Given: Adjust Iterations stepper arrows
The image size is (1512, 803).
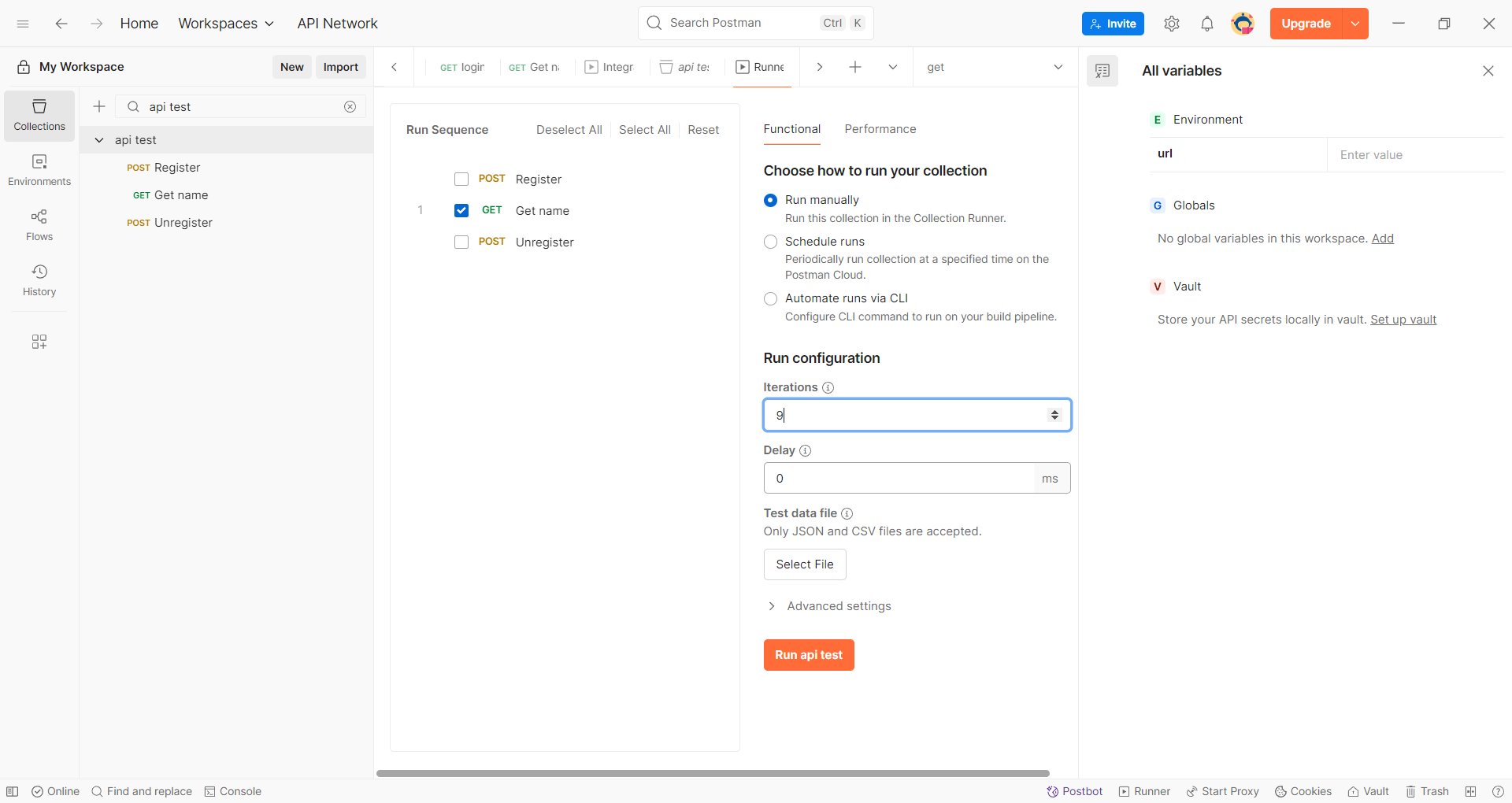Looking at the screenshot, I should point(1054,415).
